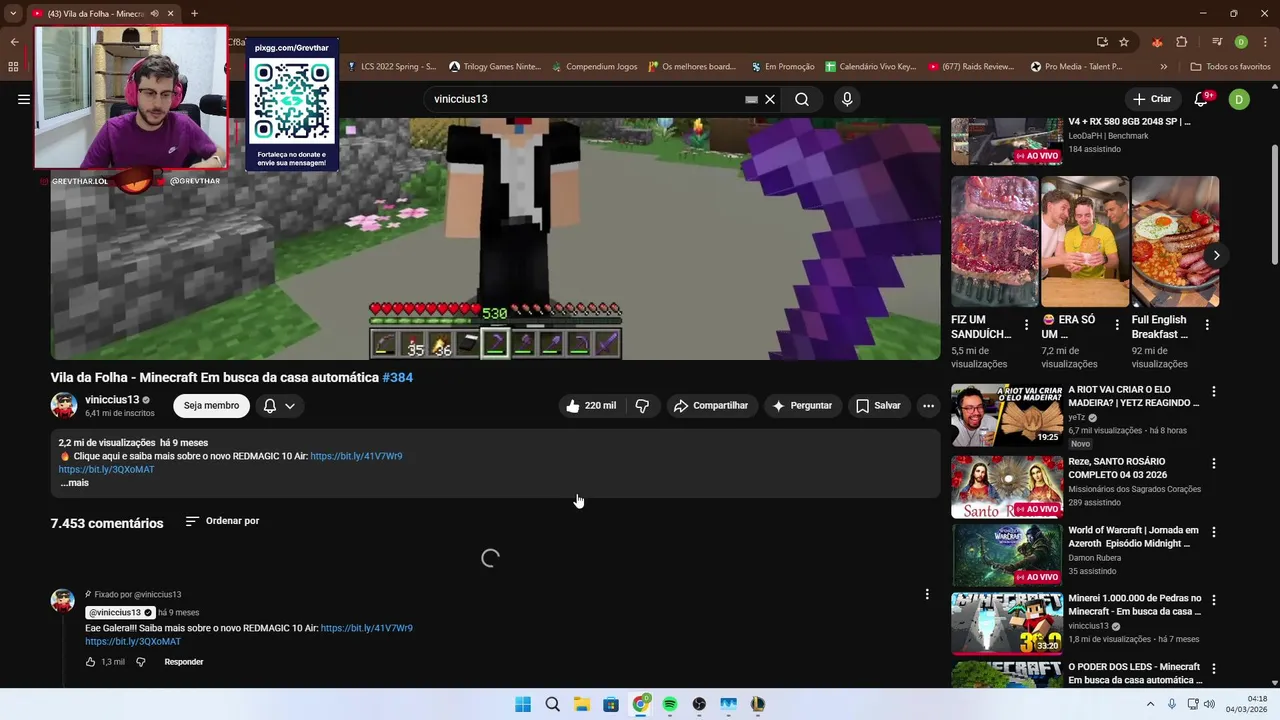Mute the tab with the audio icon
The image size is (1280, 720).
154,14
